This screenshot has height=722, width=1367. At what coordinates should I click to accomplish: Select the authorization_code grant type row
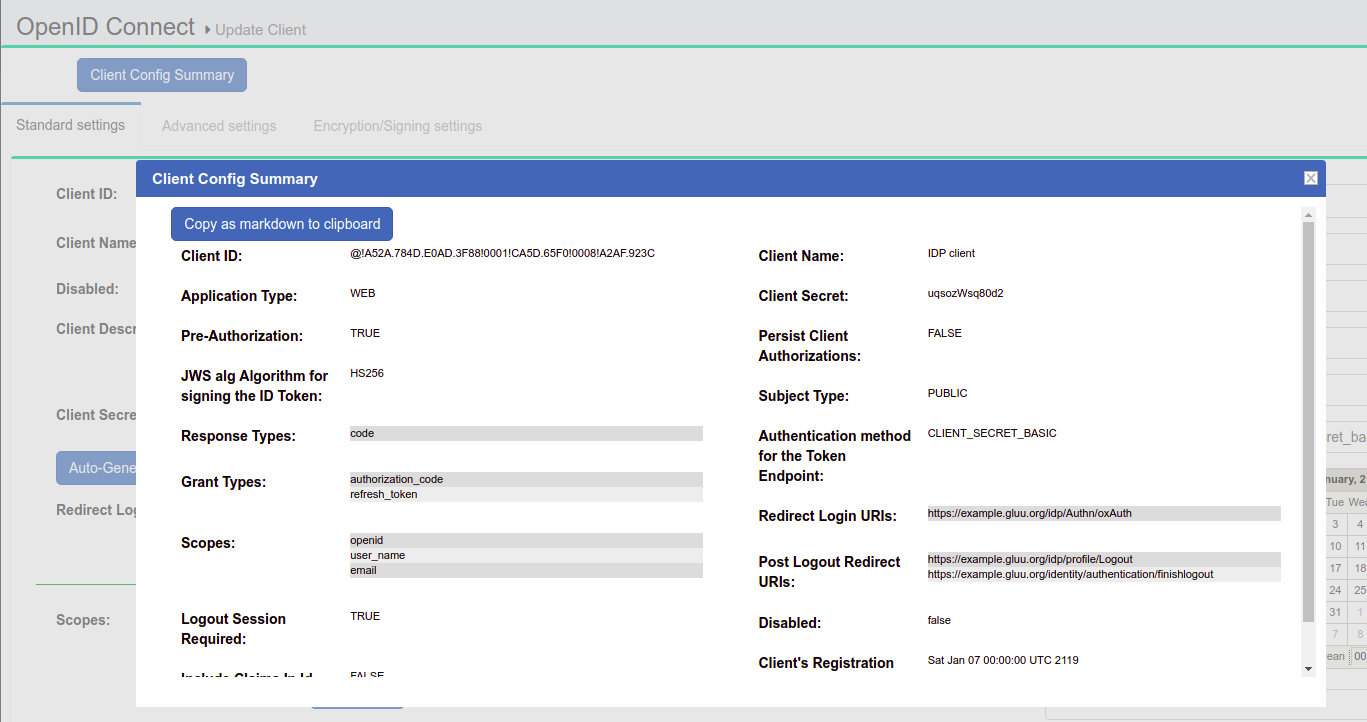point(526,479)
